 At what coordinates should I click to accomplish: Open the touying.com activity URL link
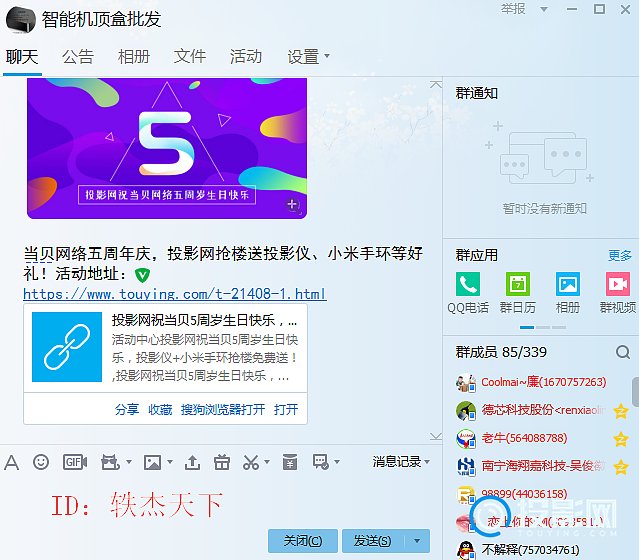coord(175,294)
